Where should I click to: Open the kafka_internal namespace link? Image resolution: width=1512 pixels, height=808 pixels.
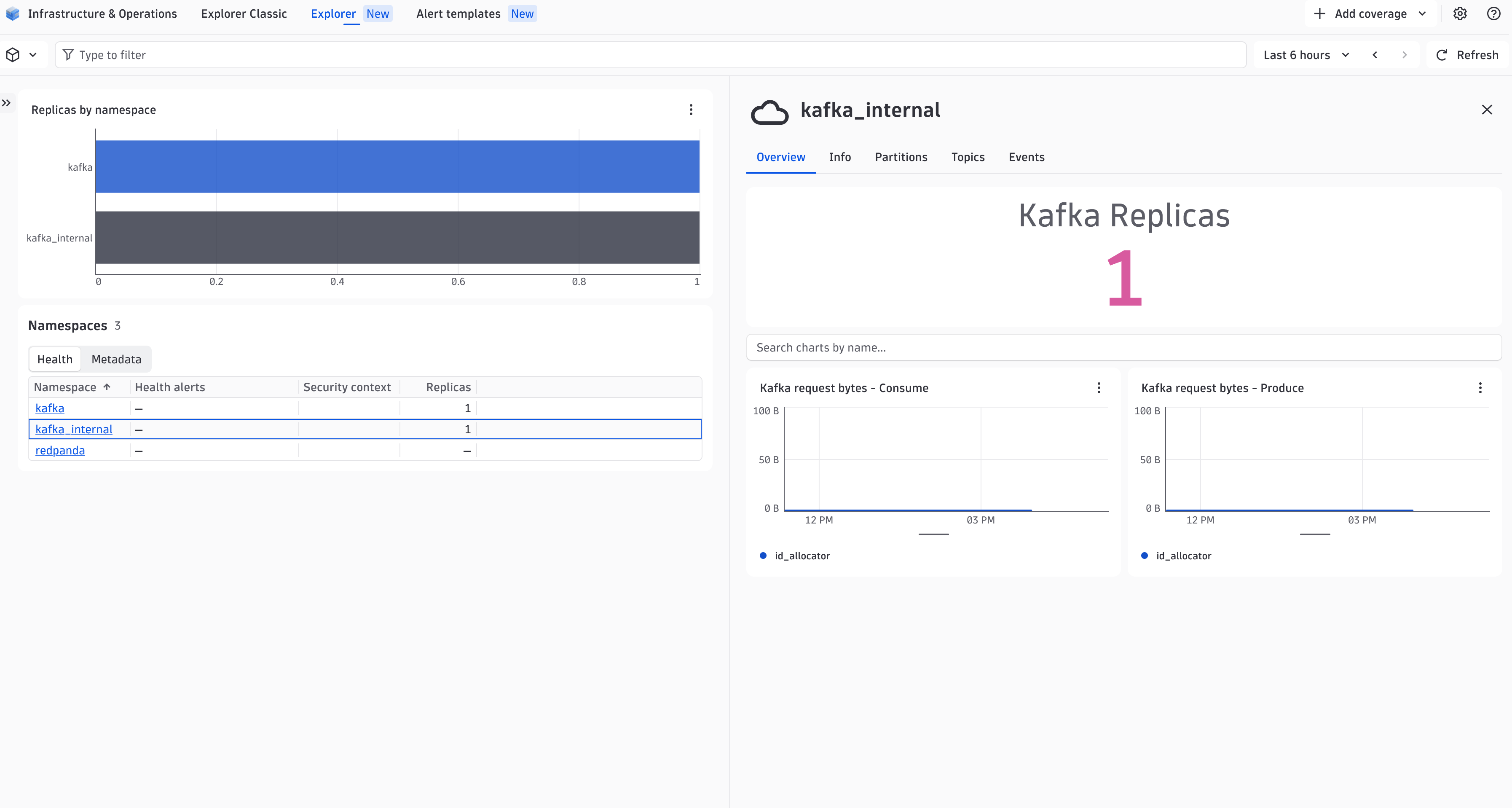click(x=74, y=429)
